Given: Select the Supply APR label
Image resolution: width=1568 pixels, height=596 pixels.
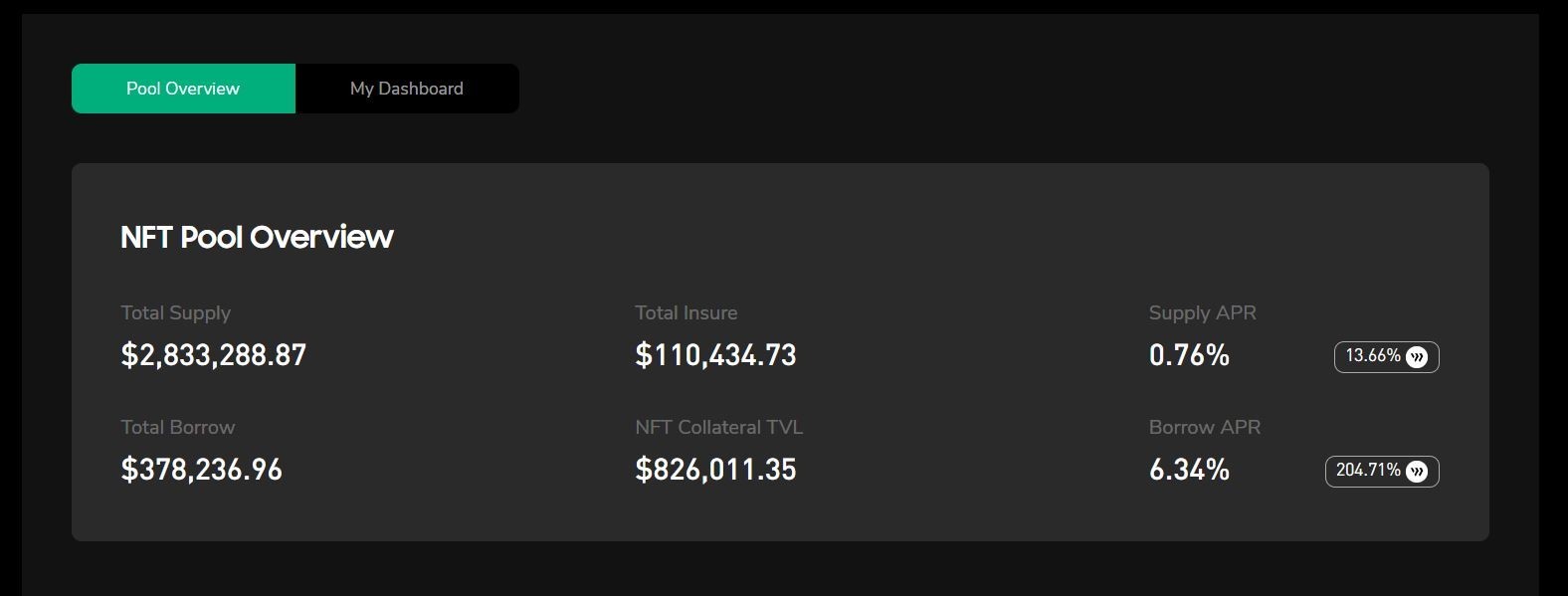Looking at the screenshot, I should [x=1203, y=312].
